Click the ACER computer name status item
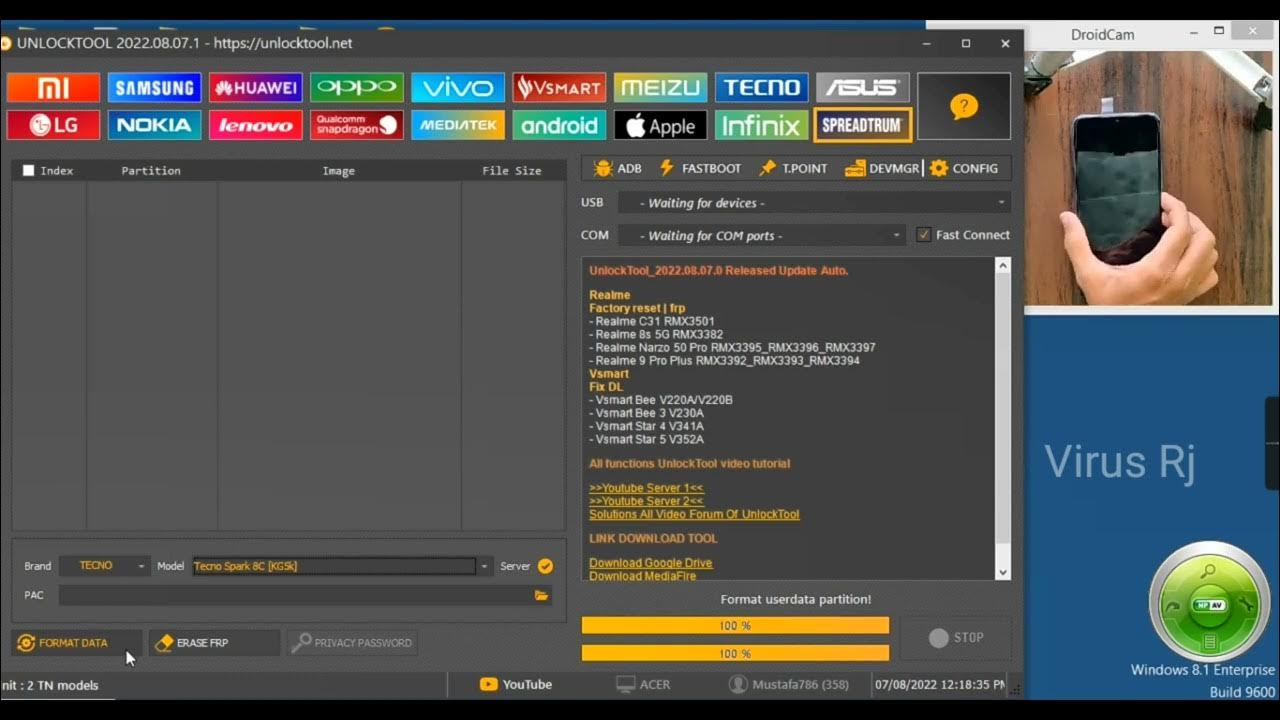Screen dimensions: 1280x720 [x=643, y=685]
